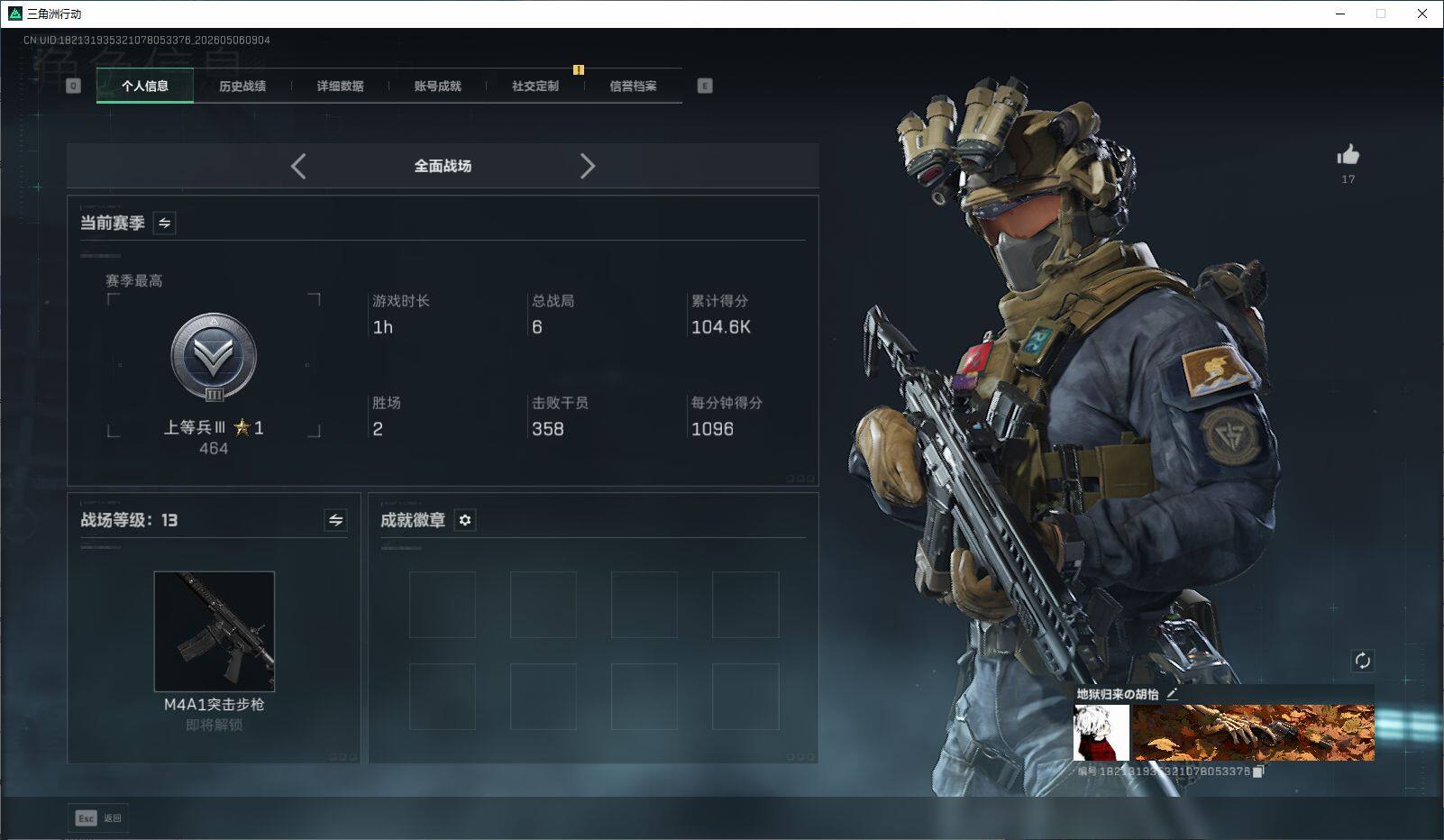The height and width of the screenshot is (840, 1444).
Task: Click the 总战局 label
Action: pos(553,301)
